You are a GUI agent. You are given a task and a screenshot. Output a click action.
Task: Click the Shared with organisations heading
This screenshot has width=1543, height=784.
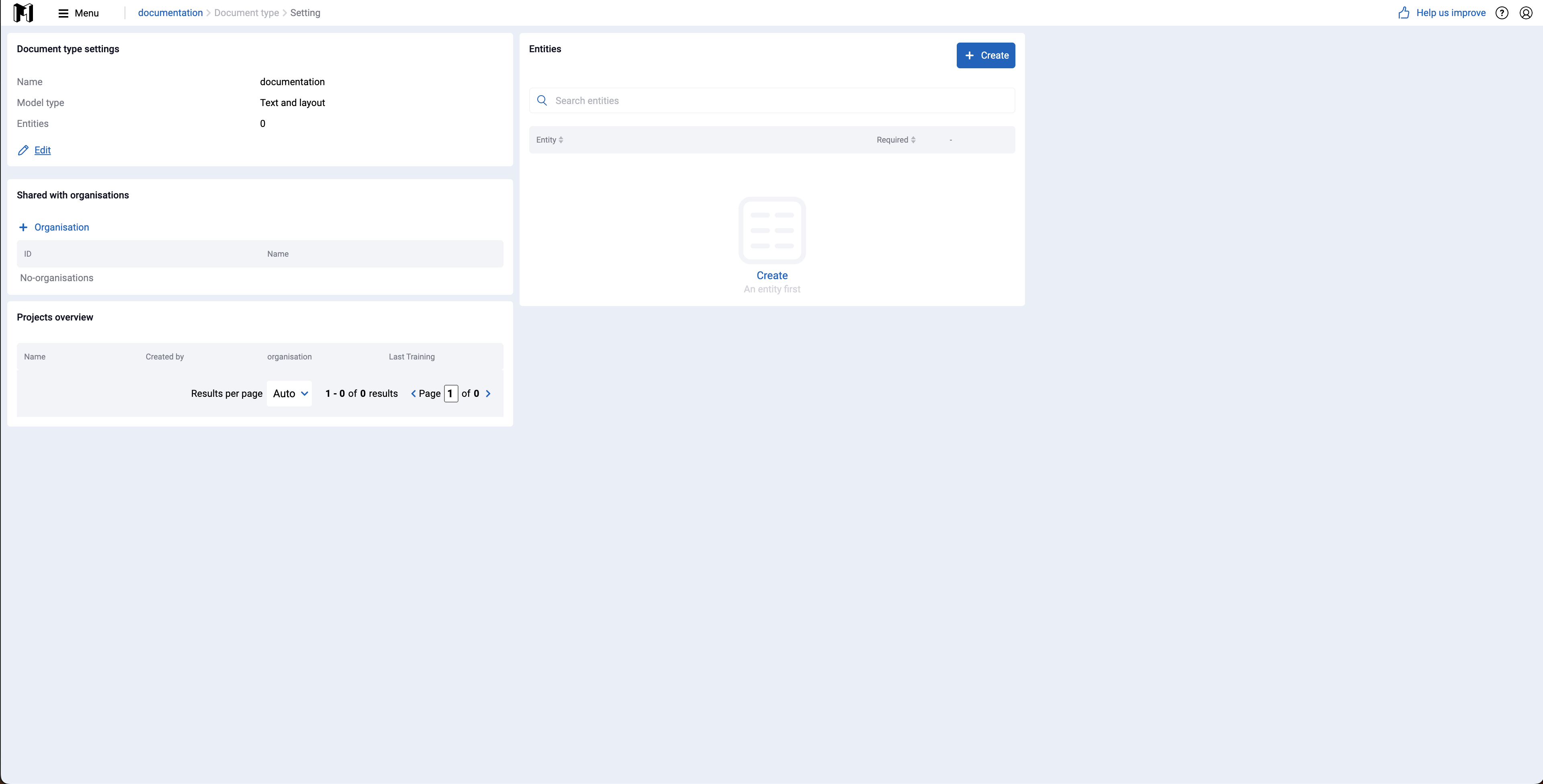point(73,195)
